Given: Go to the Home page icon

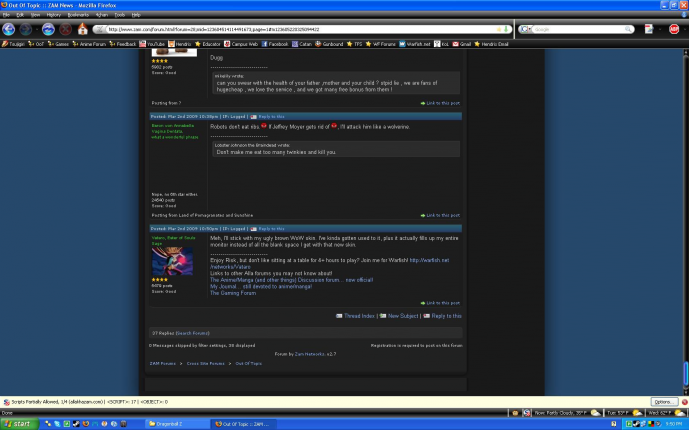Looking at the screenshot, I should [x=83, y=29].
